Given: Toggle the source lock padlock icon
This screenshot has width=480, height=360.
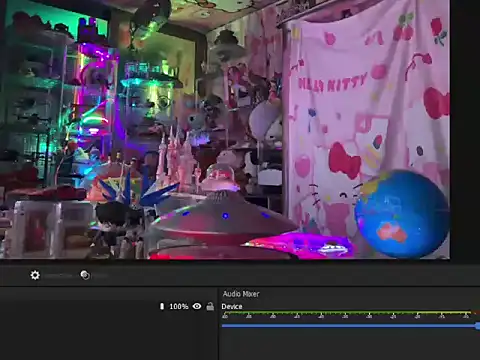Looking at the screenshot, I should click(x=210, y=306).
